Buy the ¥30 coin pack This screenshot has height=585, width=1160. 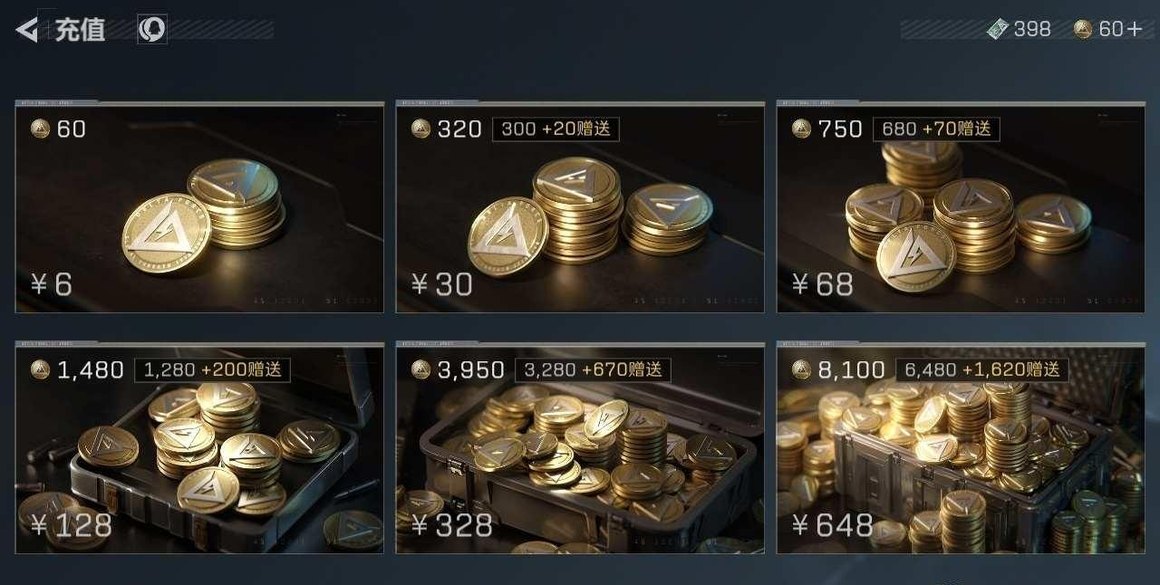pyautogui.click(x=442, y=284)
